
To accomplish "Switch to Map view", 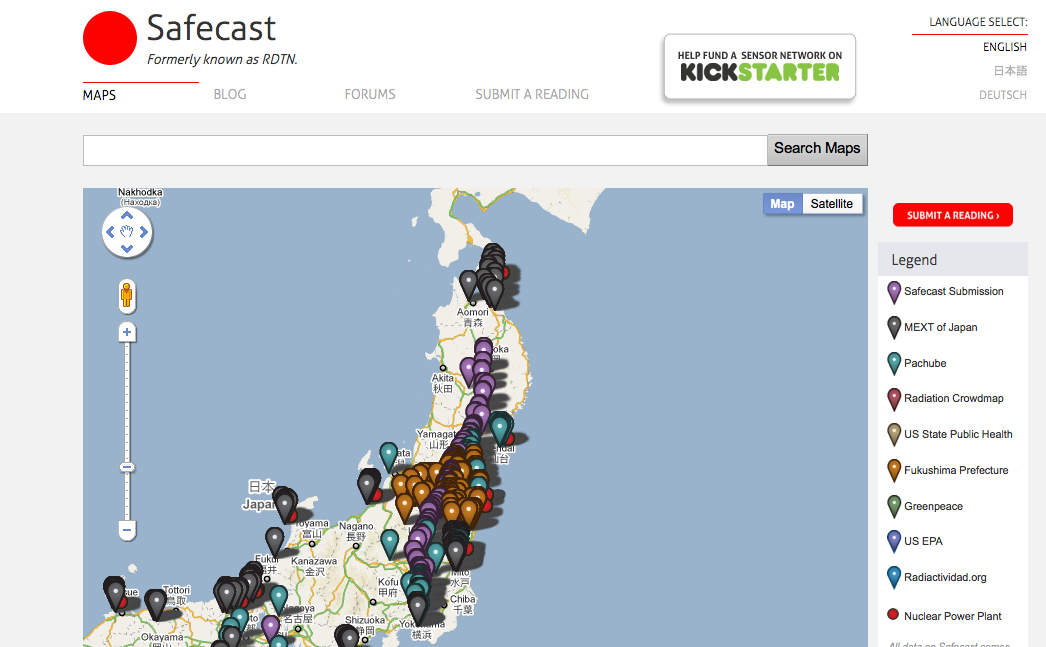I will coord(782,204).
